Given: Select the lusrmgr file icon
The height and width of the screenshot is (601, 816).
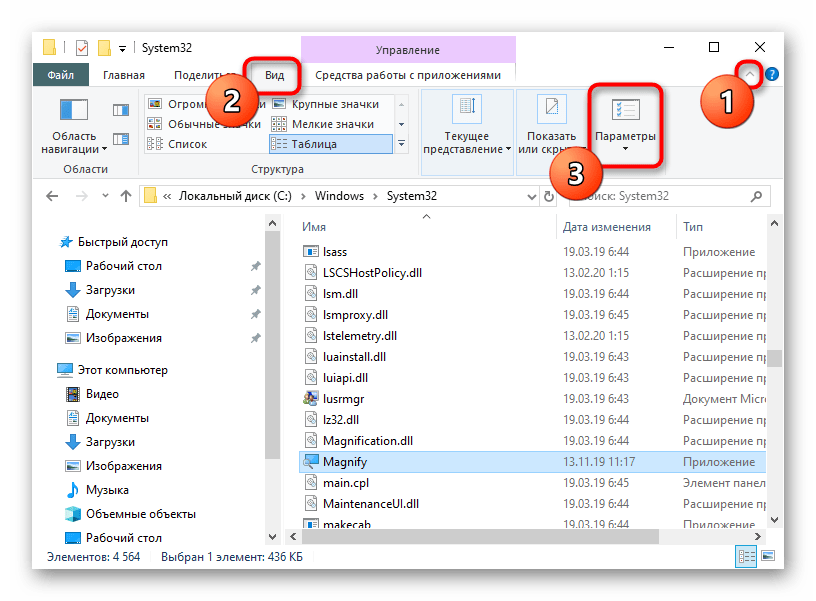Looking at the screenshot, I should 311,399.
